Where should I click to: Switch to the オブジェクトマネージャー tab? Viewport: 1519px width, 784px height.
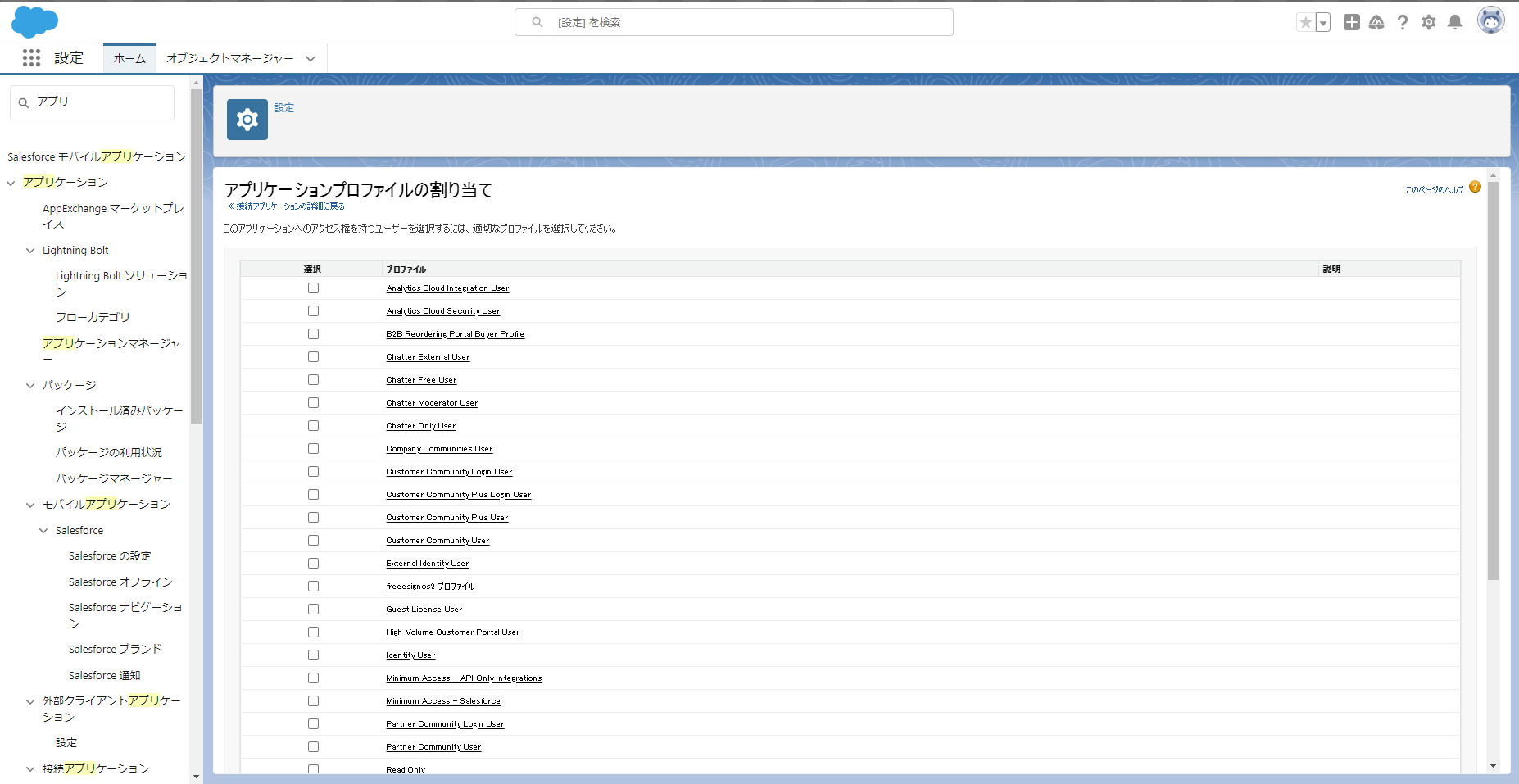tap(230, 58)
